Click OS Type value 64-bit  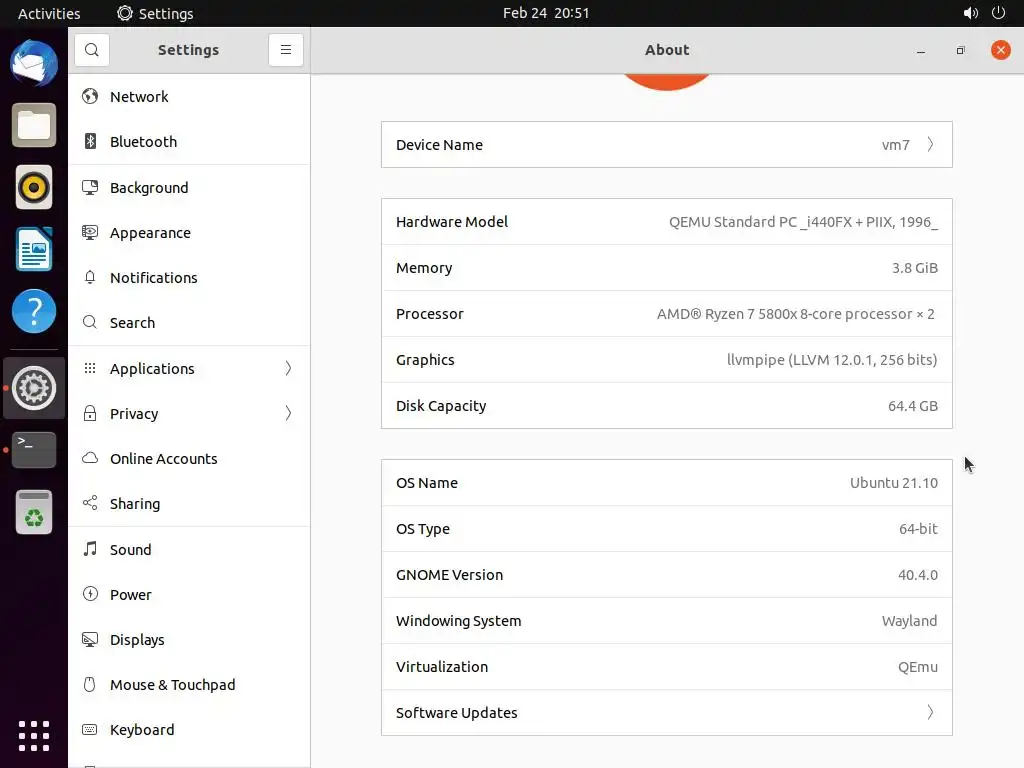(918, 529)
